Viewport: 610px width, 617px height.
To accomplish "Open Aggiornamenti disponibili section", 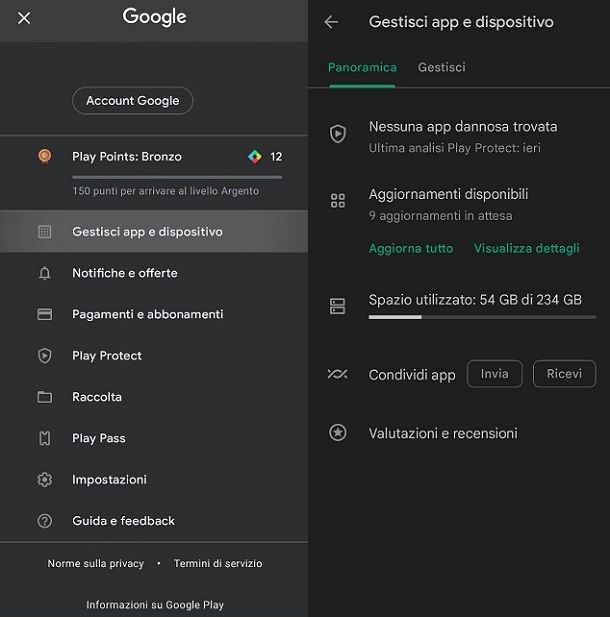I will tap(448, 194).
